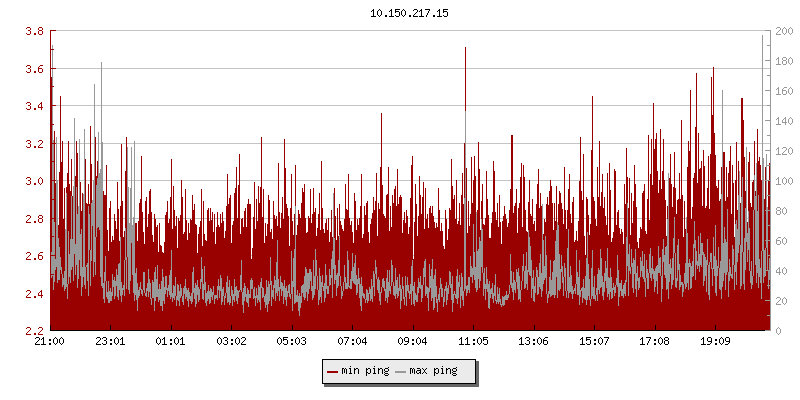Select the 19:09 time axis label
The width and height of the screenshot is (800, 400).
(x=714, y=342)
